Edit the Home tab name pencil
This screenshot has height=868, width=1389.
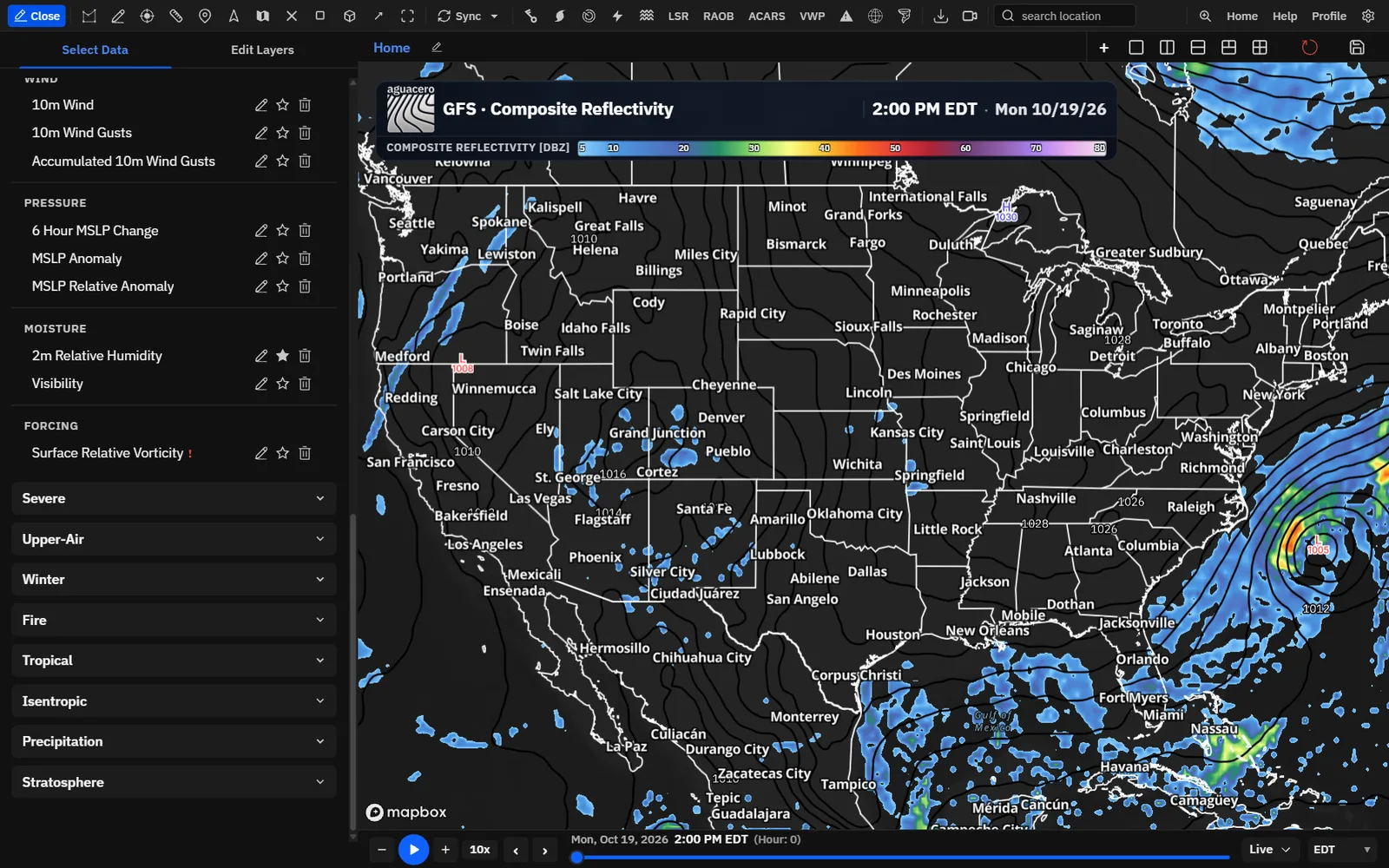coord(437,48)
